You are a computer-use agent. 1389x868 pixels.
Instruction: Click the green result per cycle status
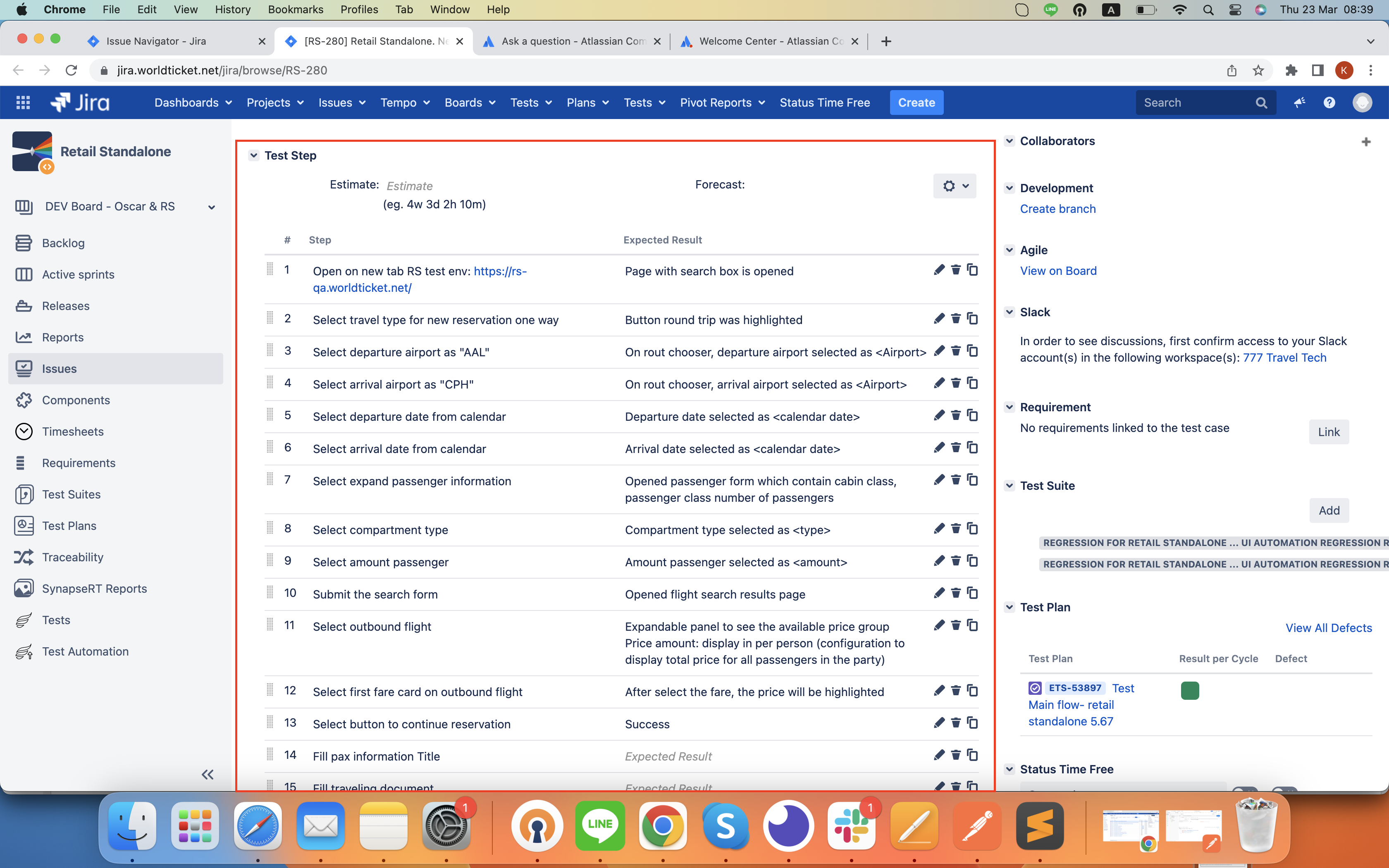coord(1190,691)
